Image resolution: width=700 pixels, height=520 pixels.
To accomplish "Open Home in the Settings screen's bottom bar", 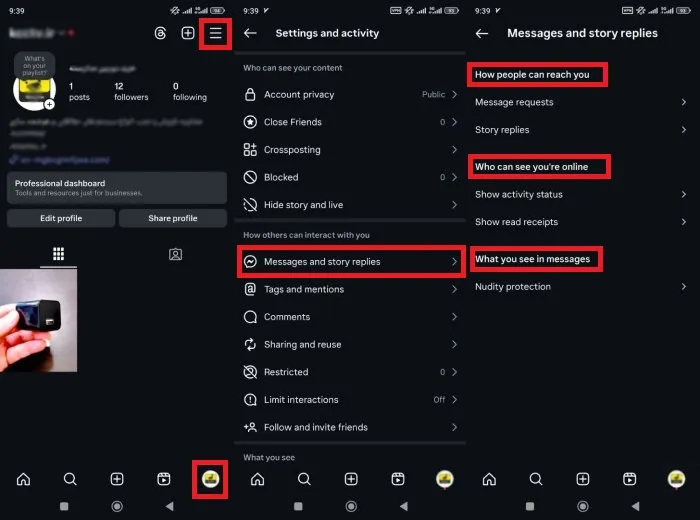I will pyautogui.click(x=258, y=479).
